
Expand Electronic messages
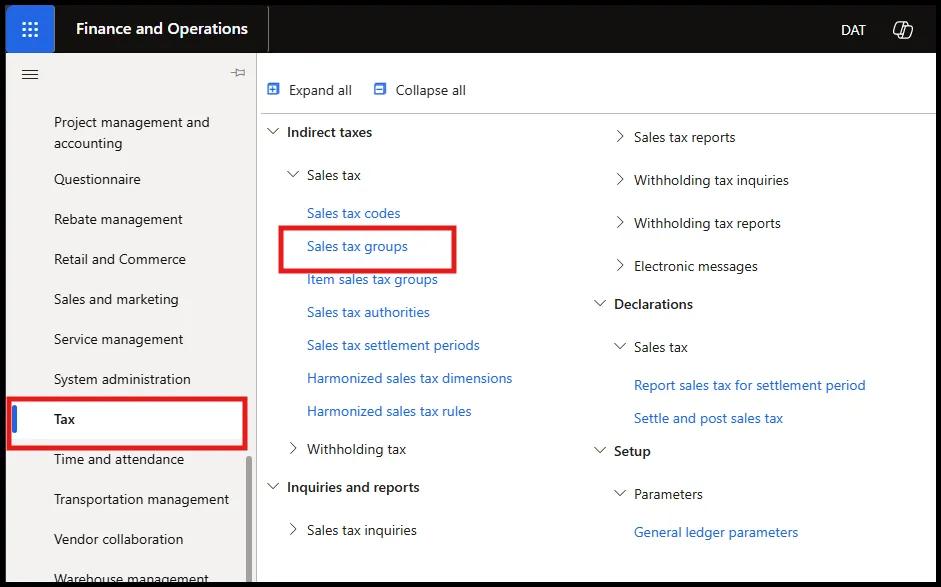click(x=620, y=265)
